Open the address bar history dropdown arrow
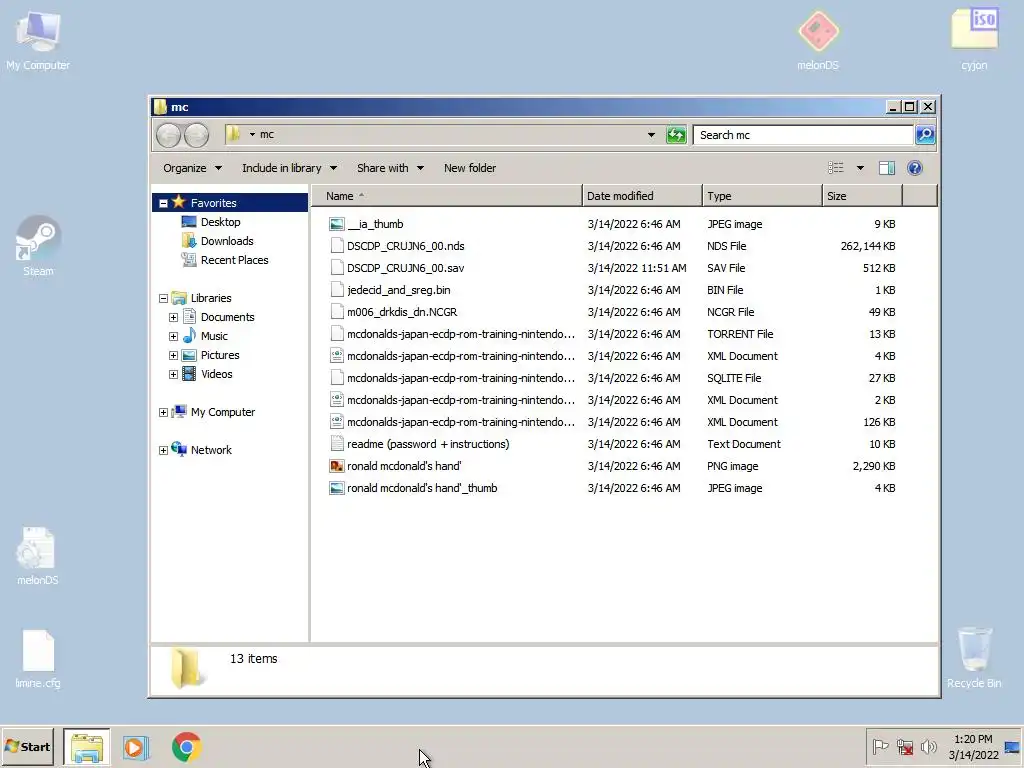 pyautogui.click(x=651, y=135)
